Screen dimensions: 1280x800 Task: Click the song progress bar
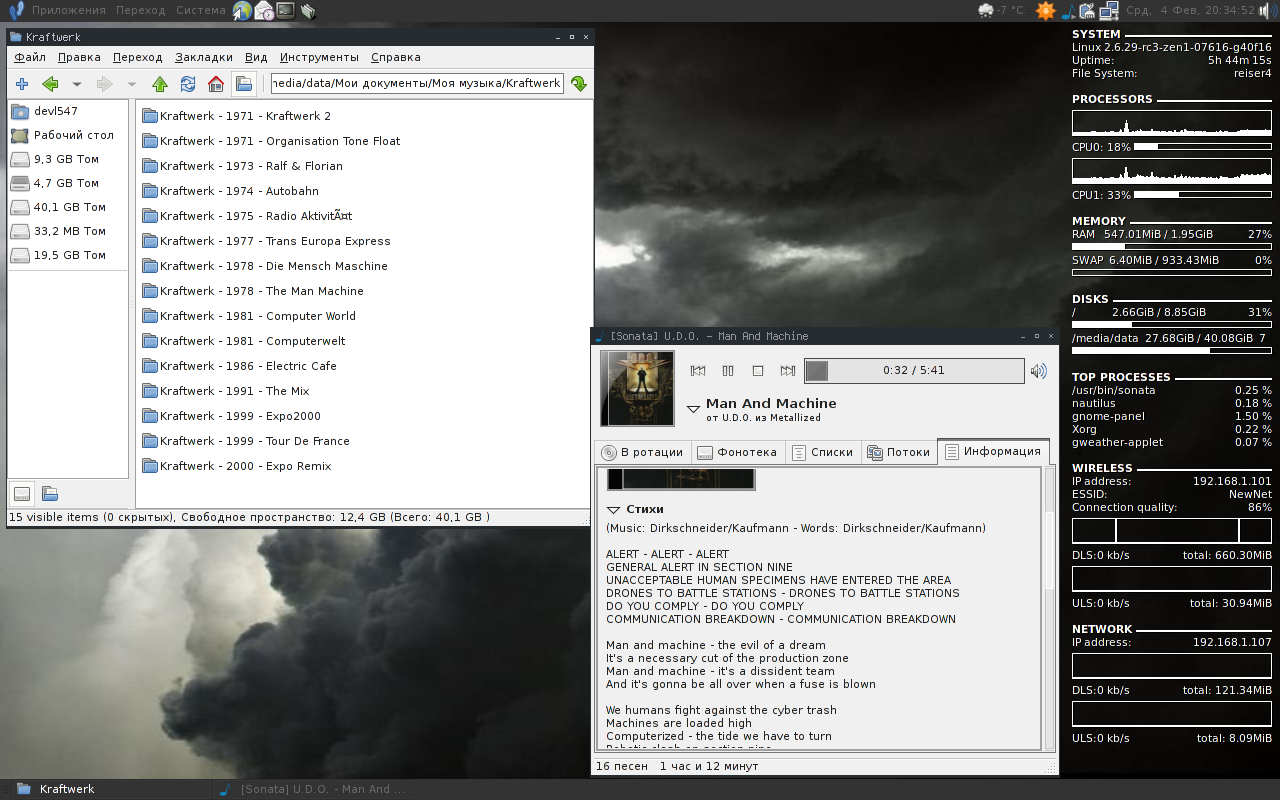pos(913,371)
